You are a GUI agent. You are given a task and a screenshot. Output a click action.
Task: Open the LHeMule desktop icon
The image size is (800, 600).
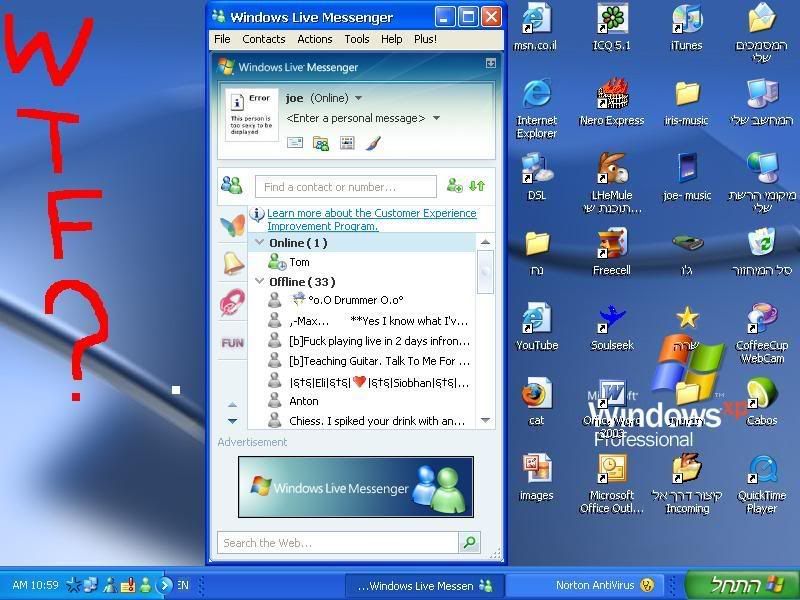pos(612,183)
